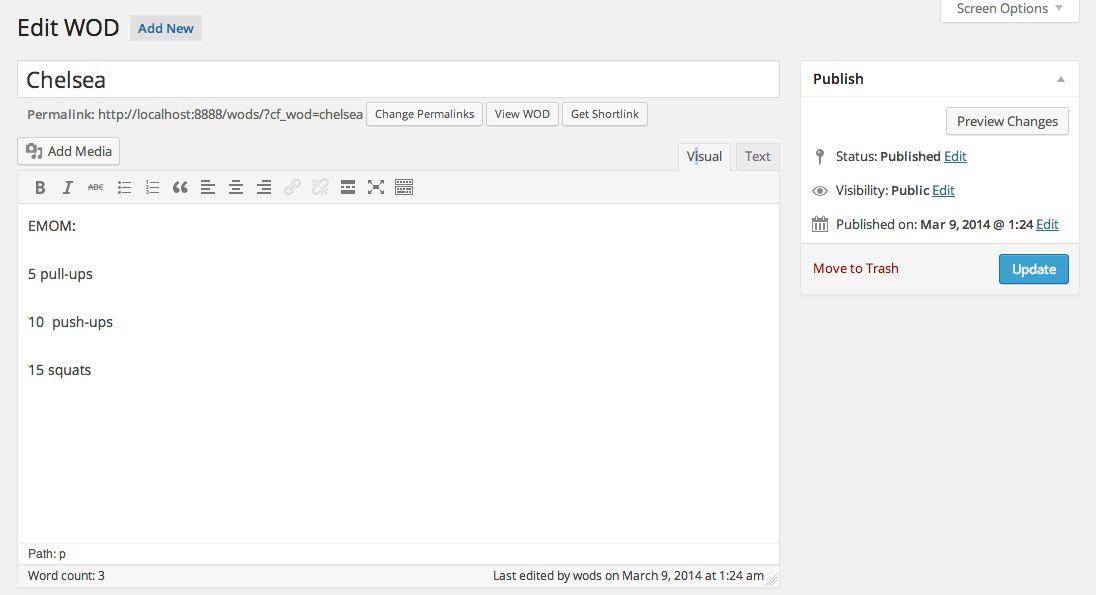1096x595 pixels.
Task: Align text right
Action: click(264, 187)
